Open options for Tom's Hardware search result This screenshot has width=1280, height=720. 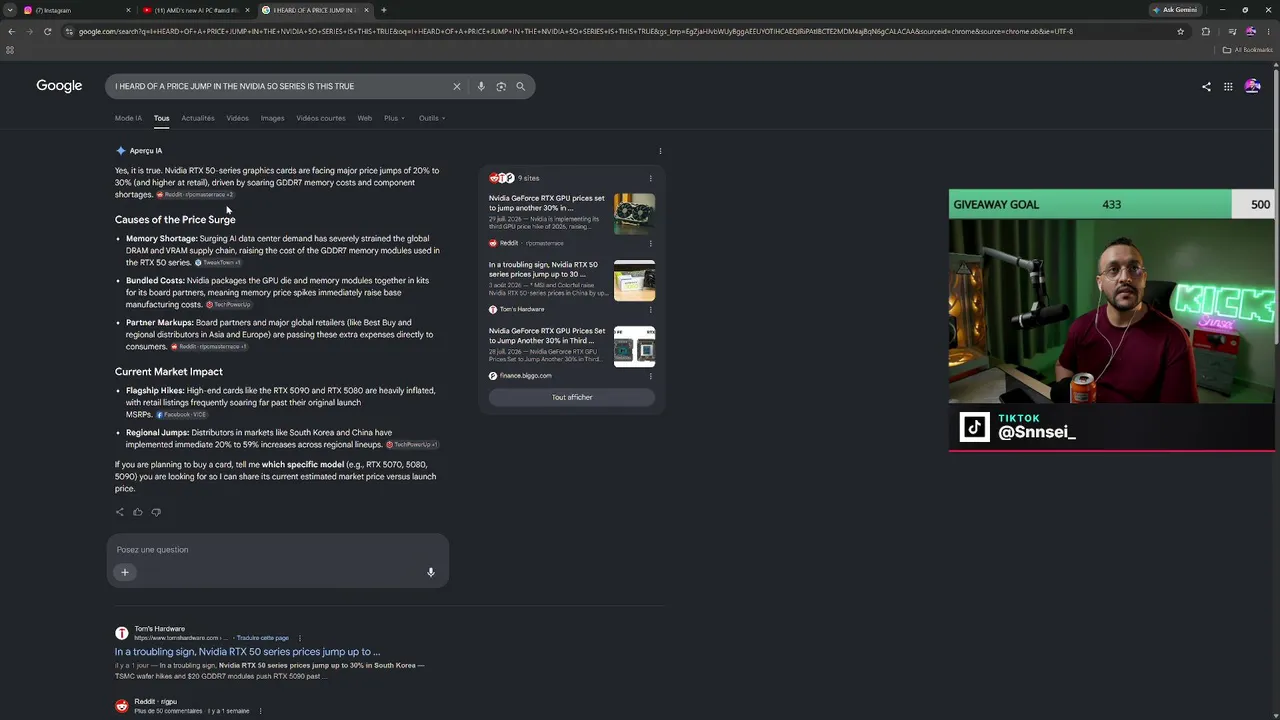[x=299, y=637]
